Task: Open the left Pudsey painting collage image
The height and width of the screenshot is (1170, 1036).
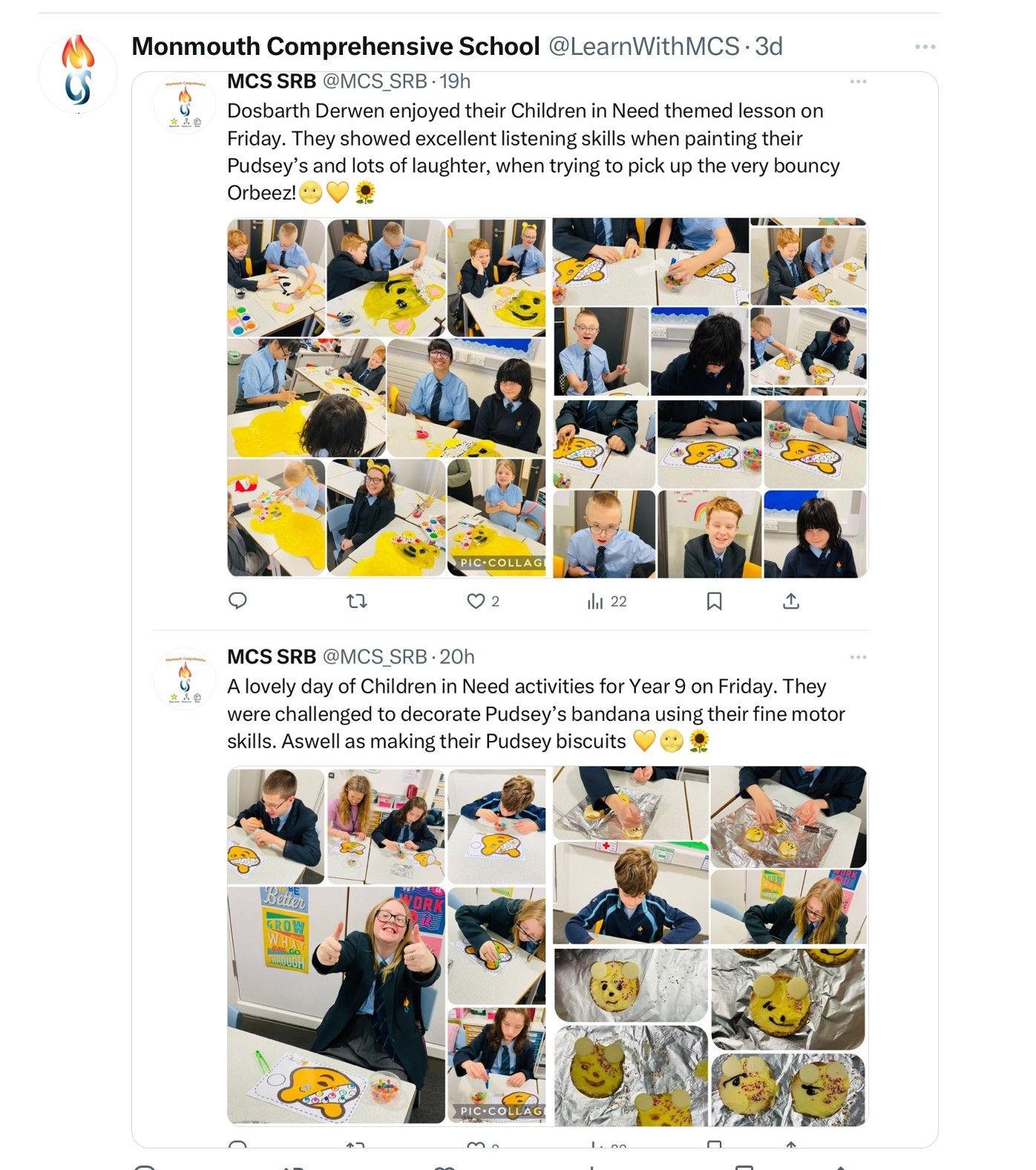Action: (x=387, y=397)
